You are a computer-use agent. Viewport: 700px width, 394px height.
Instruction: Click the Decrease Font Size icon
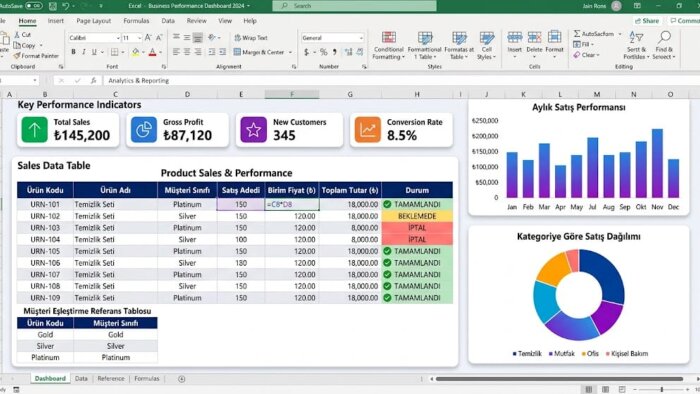pyautogui.click(x=159, y=38)
